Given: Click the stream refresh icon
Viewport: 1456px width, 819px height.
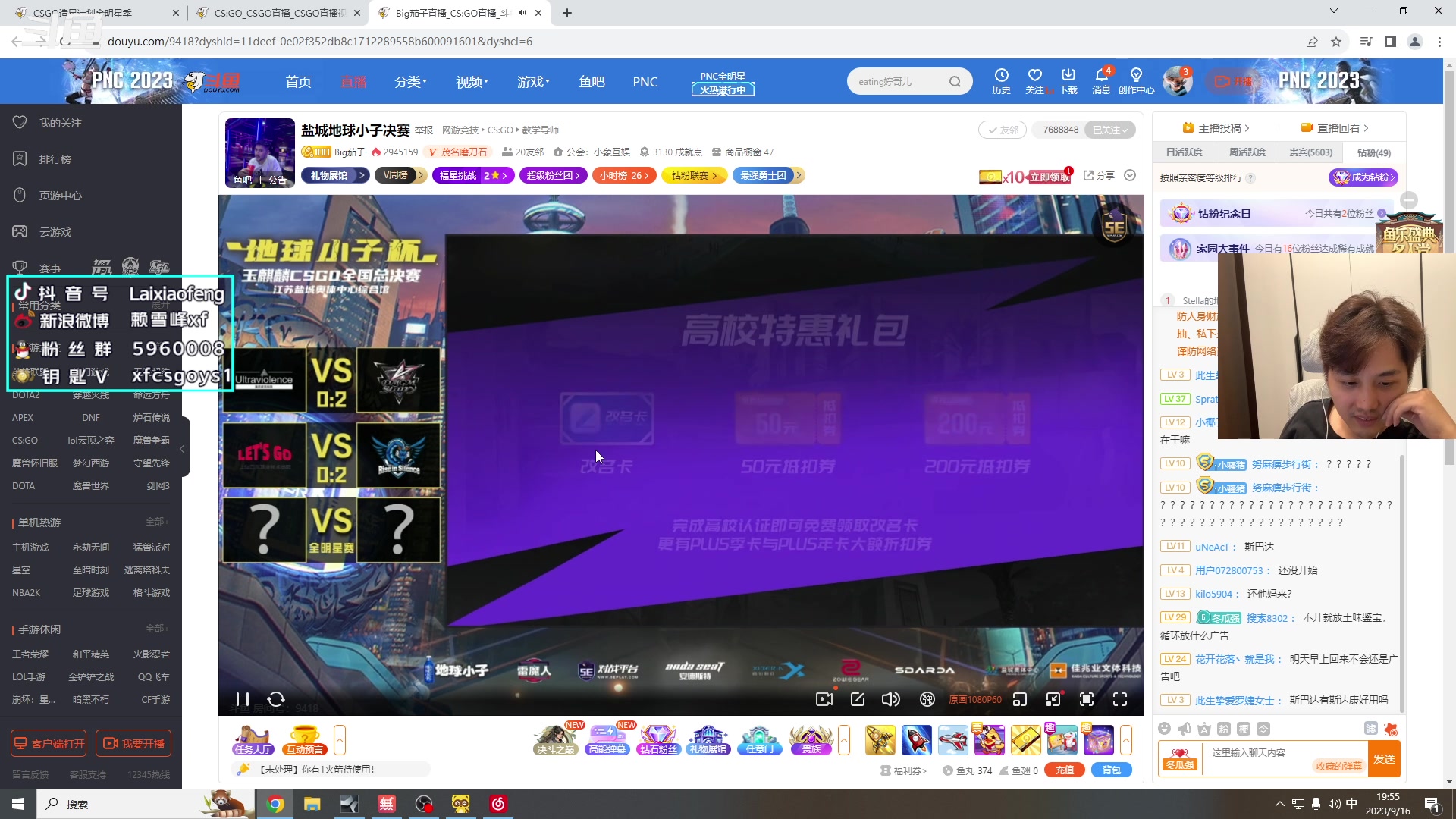Looking at the screenshot, I should (x=276, y=699).
